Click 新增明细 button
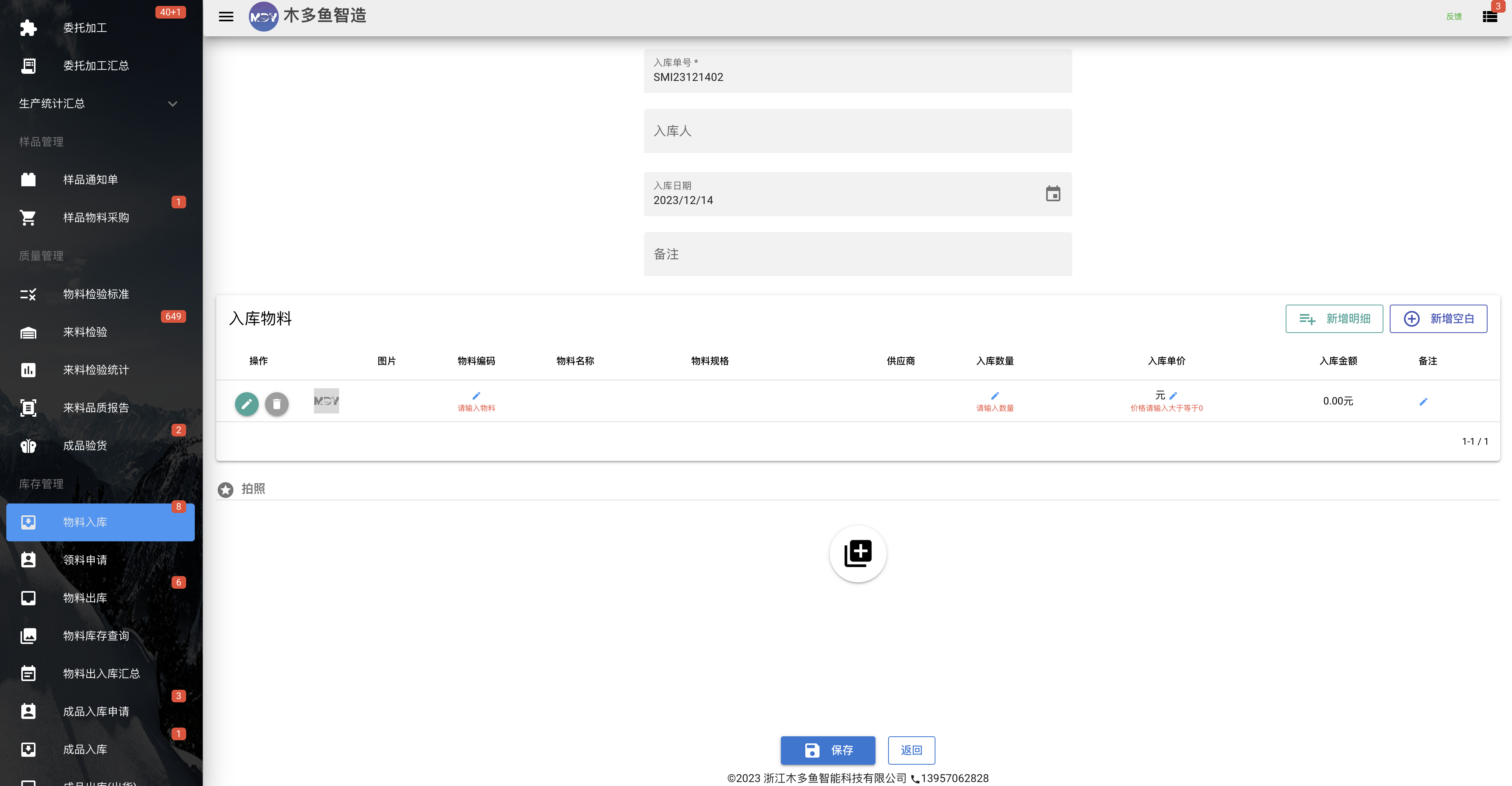Image resolution: width=1512 pixels, height=786 pixels. [1334, 318]
